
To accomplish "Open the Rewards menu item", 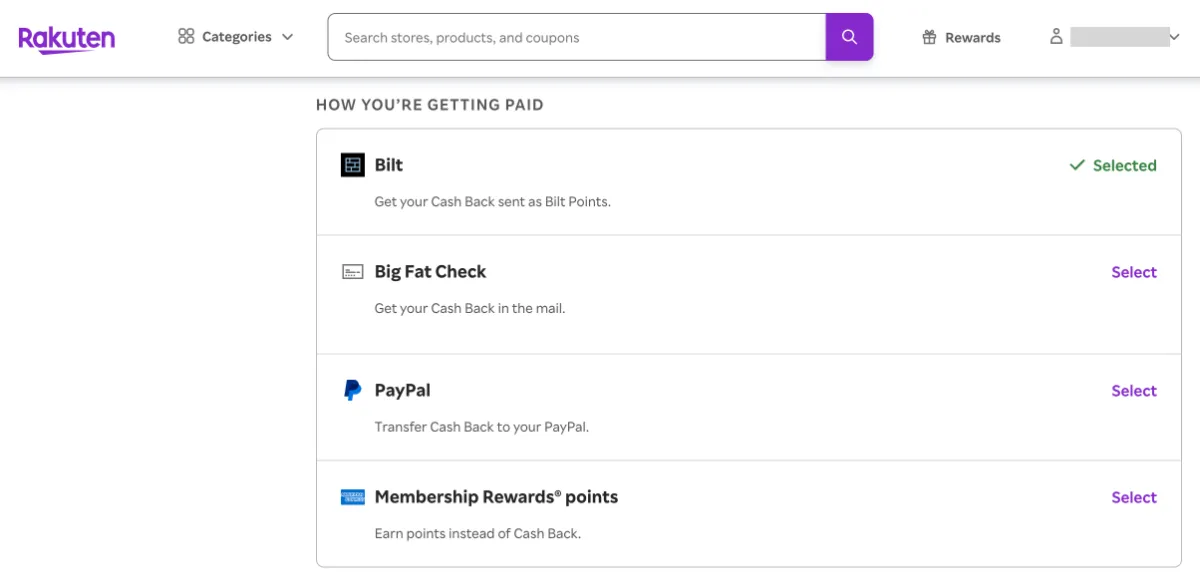I will 972,38.
